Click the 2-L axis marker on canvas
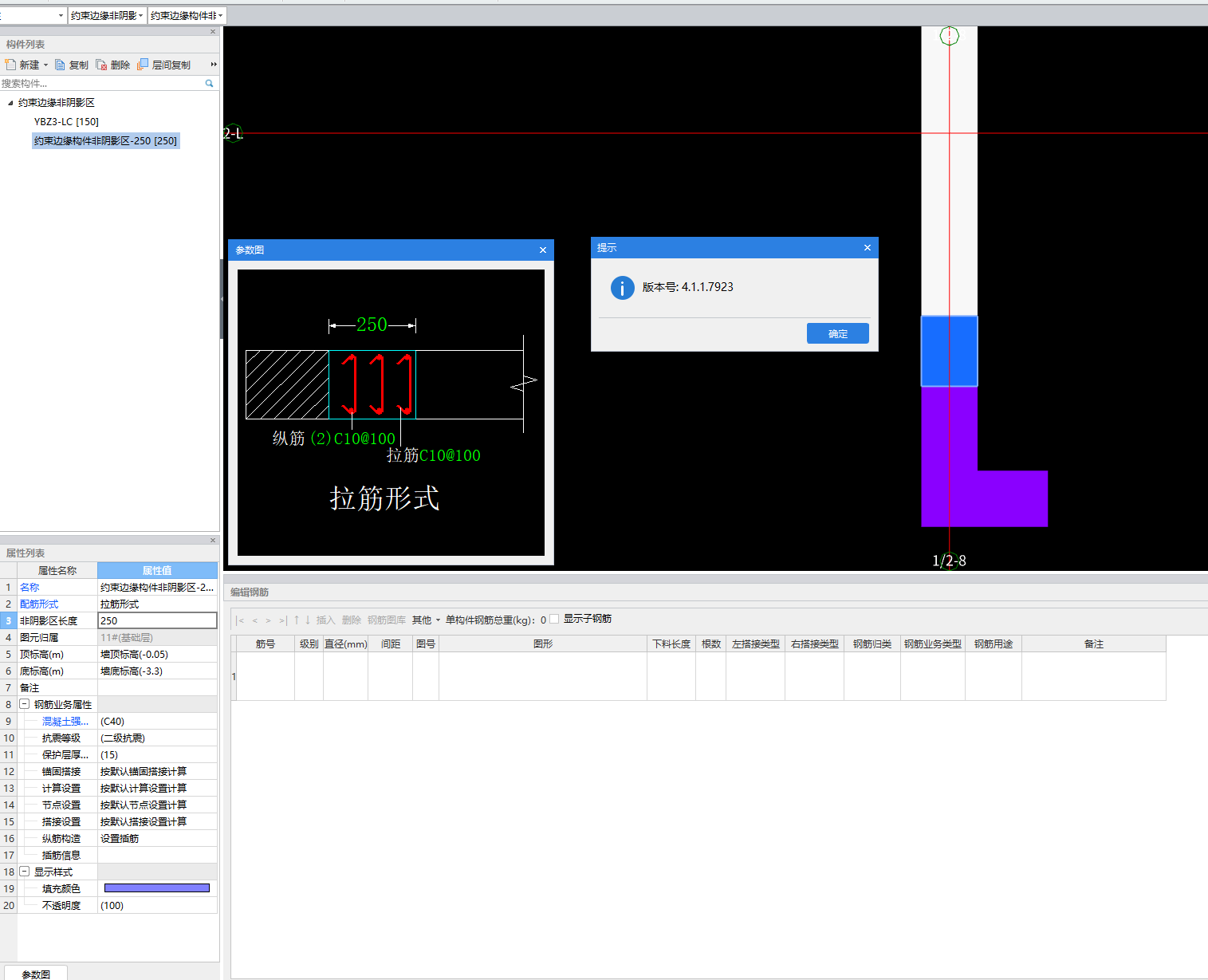Screen dimensions: 1208x980 coord(232,133)
